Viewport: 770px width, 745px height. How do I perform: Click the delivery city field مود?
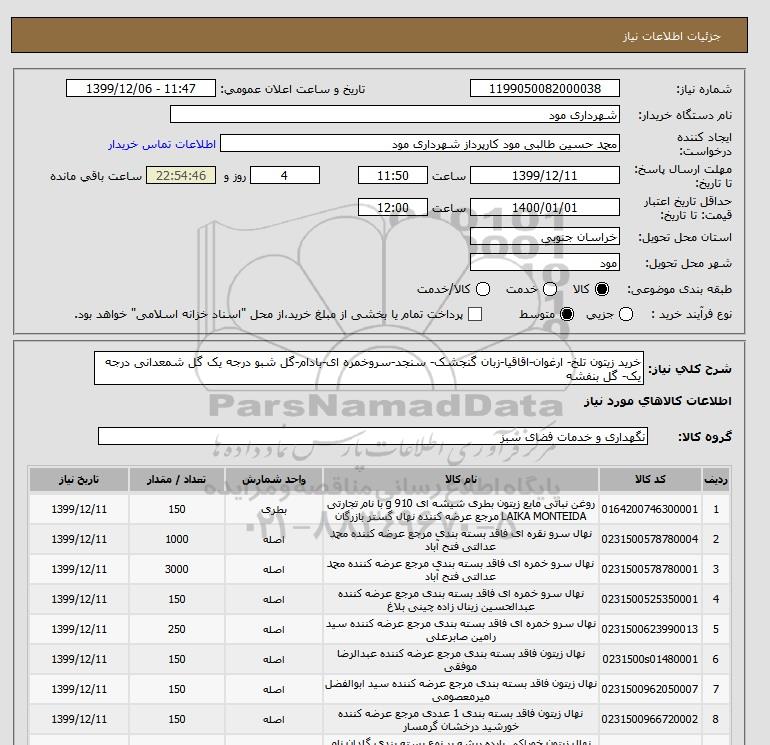click(545, 263)
